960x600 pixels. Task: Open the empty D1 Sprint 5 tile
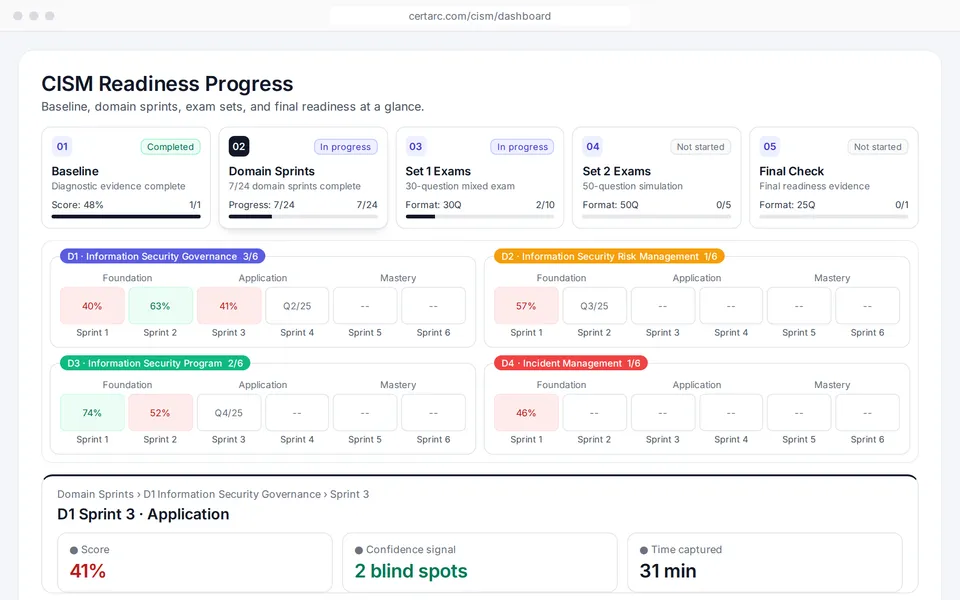[x=365, y=306]
